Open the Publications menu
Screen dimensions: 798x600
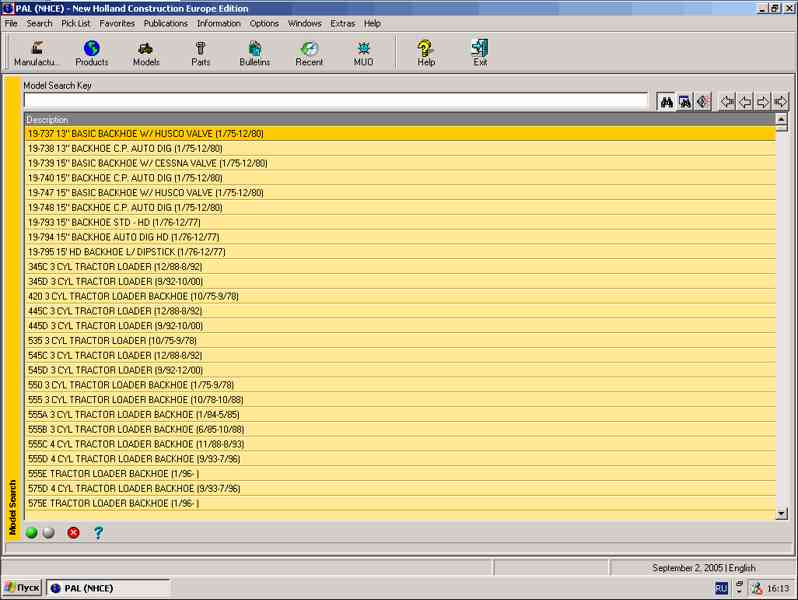click(165, 23)
